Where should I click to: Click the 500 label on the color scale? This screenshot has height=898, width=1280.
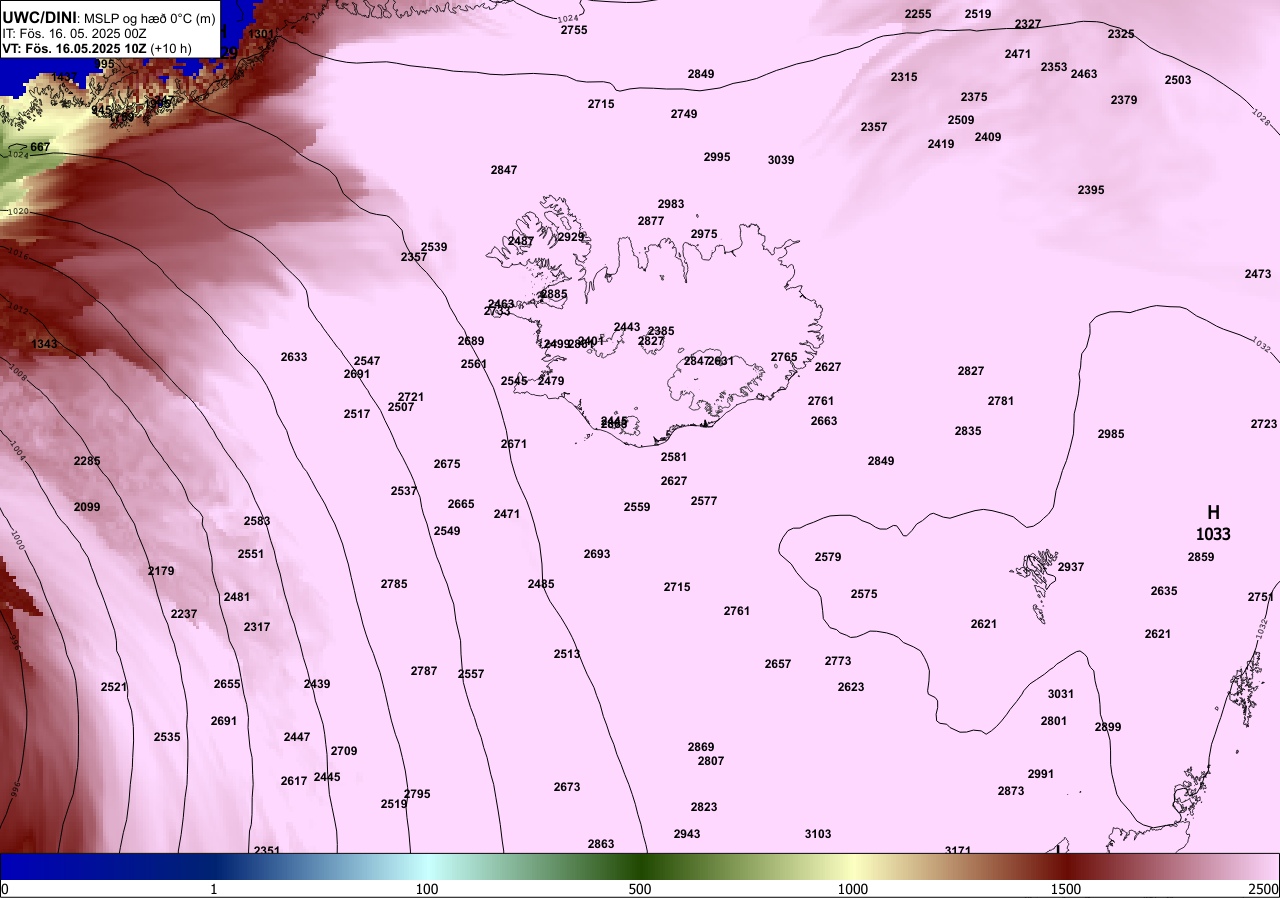point(640,889)
